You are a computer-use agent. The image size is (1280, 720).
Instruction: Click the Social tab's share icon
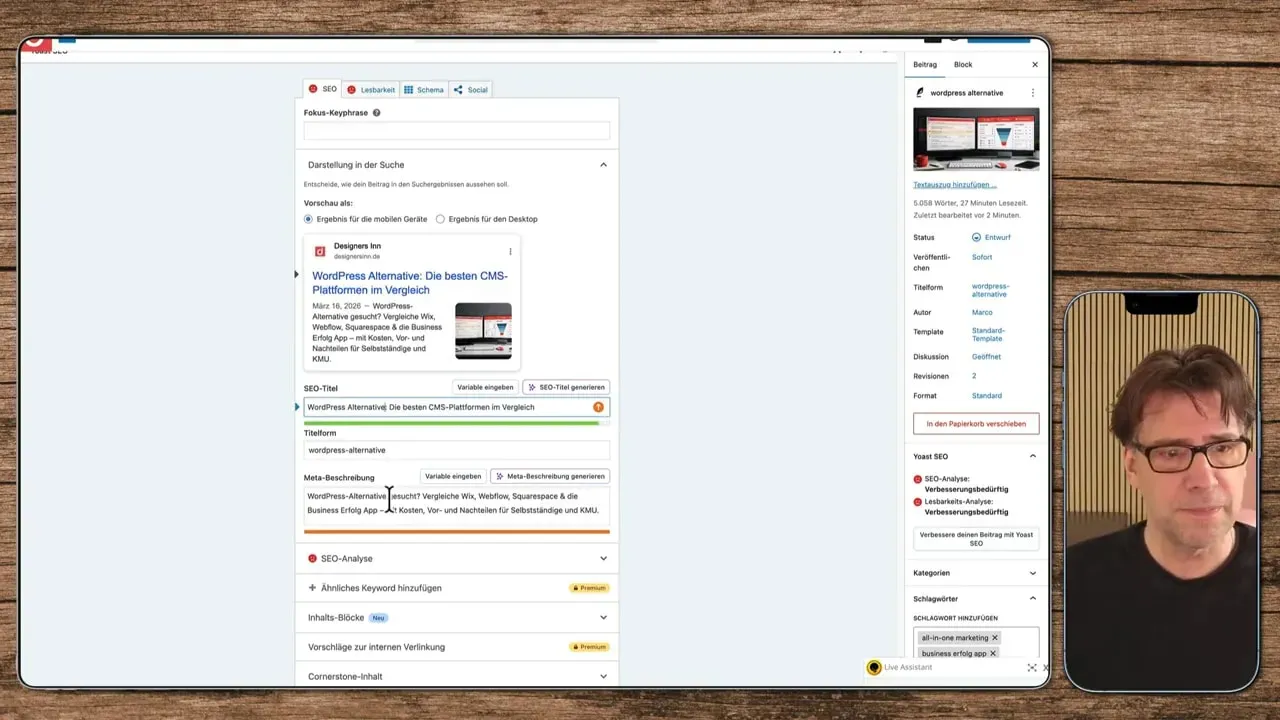(458, 89)
